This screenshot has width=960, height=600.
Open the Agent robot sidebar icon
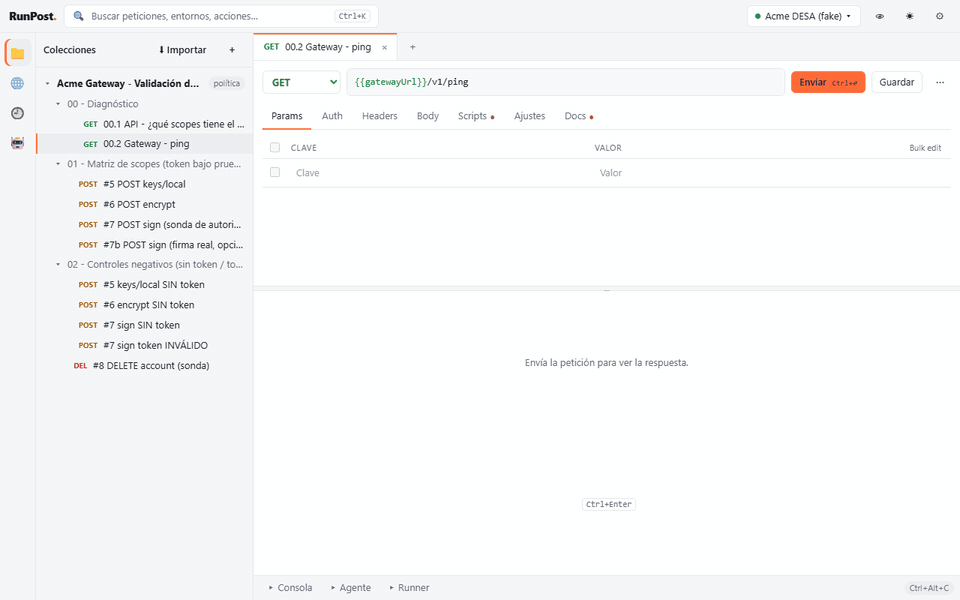18,143
